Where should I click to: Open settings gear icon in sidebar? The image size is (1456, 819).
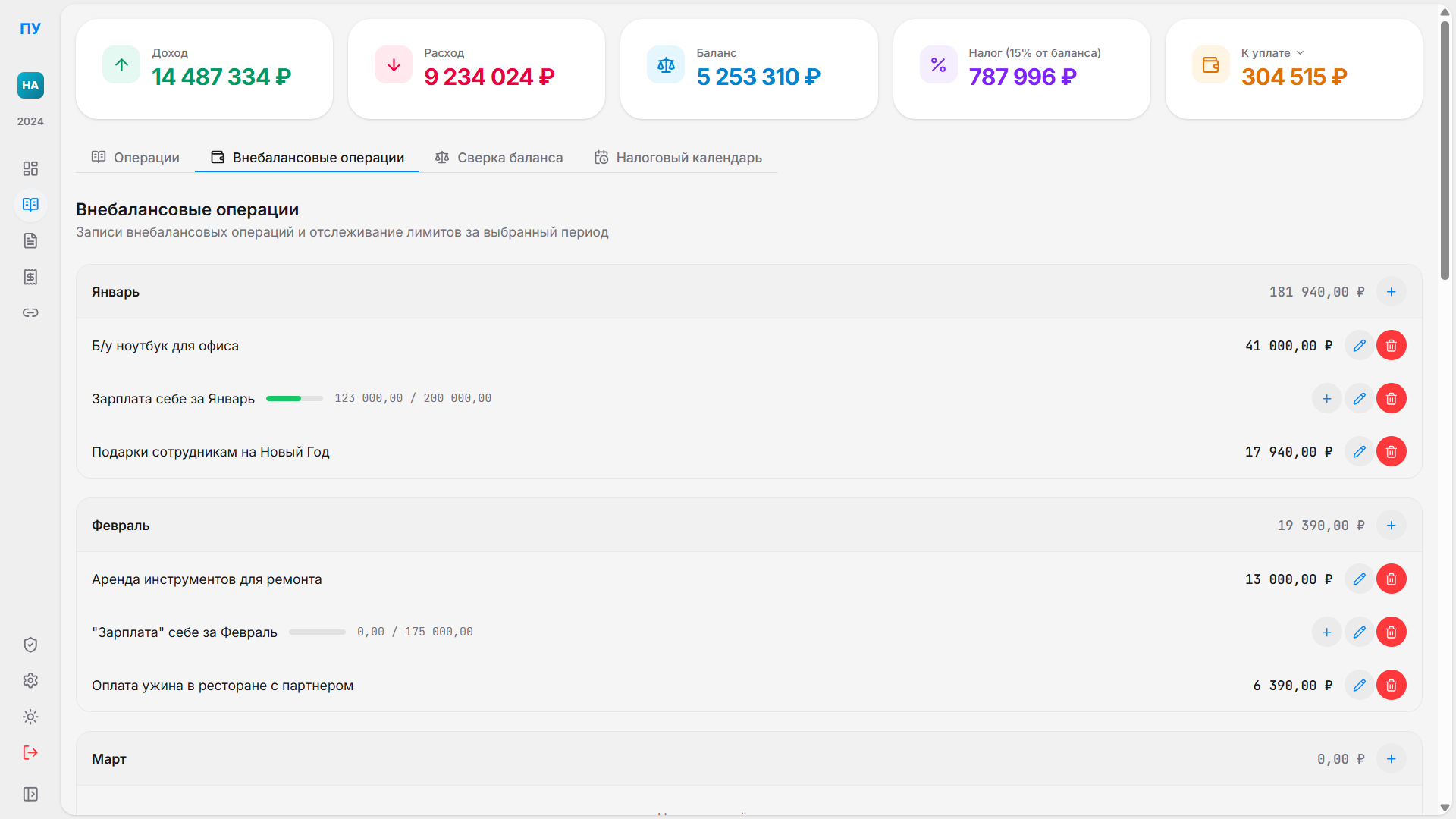[x=30, y=680]
